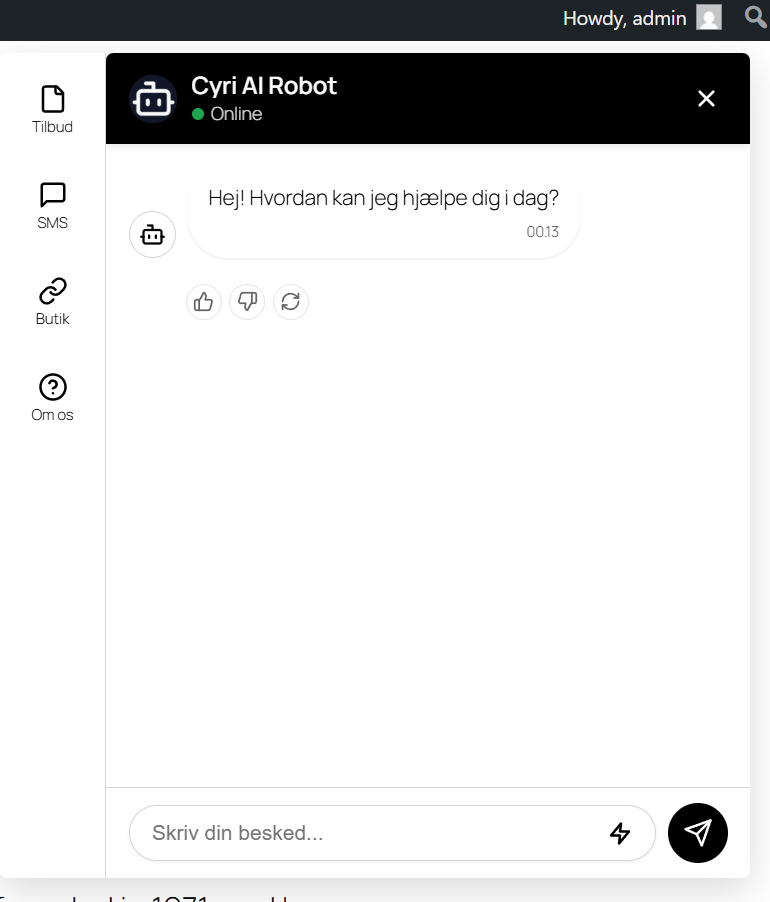The height and width of the screenshot is (902, 770).
Task: Click the 'Cyri AI Robot' title
Action: click(x=264, y=86)
